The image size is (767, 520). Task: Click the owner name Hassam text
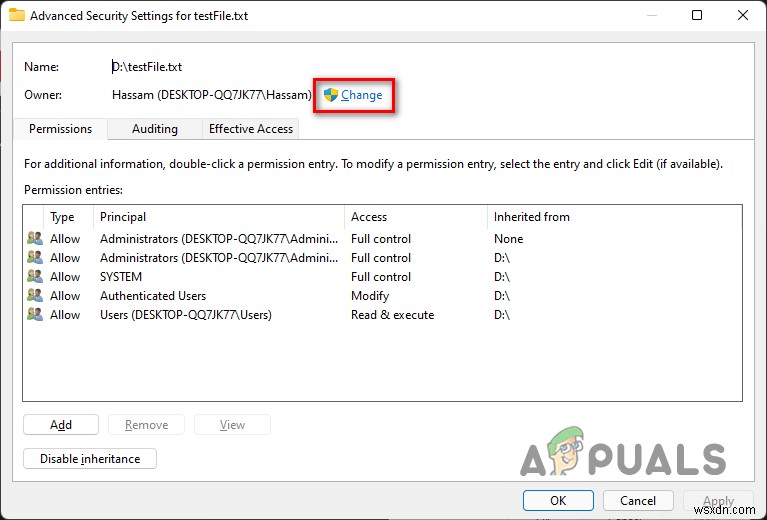[x=211, y=95]
